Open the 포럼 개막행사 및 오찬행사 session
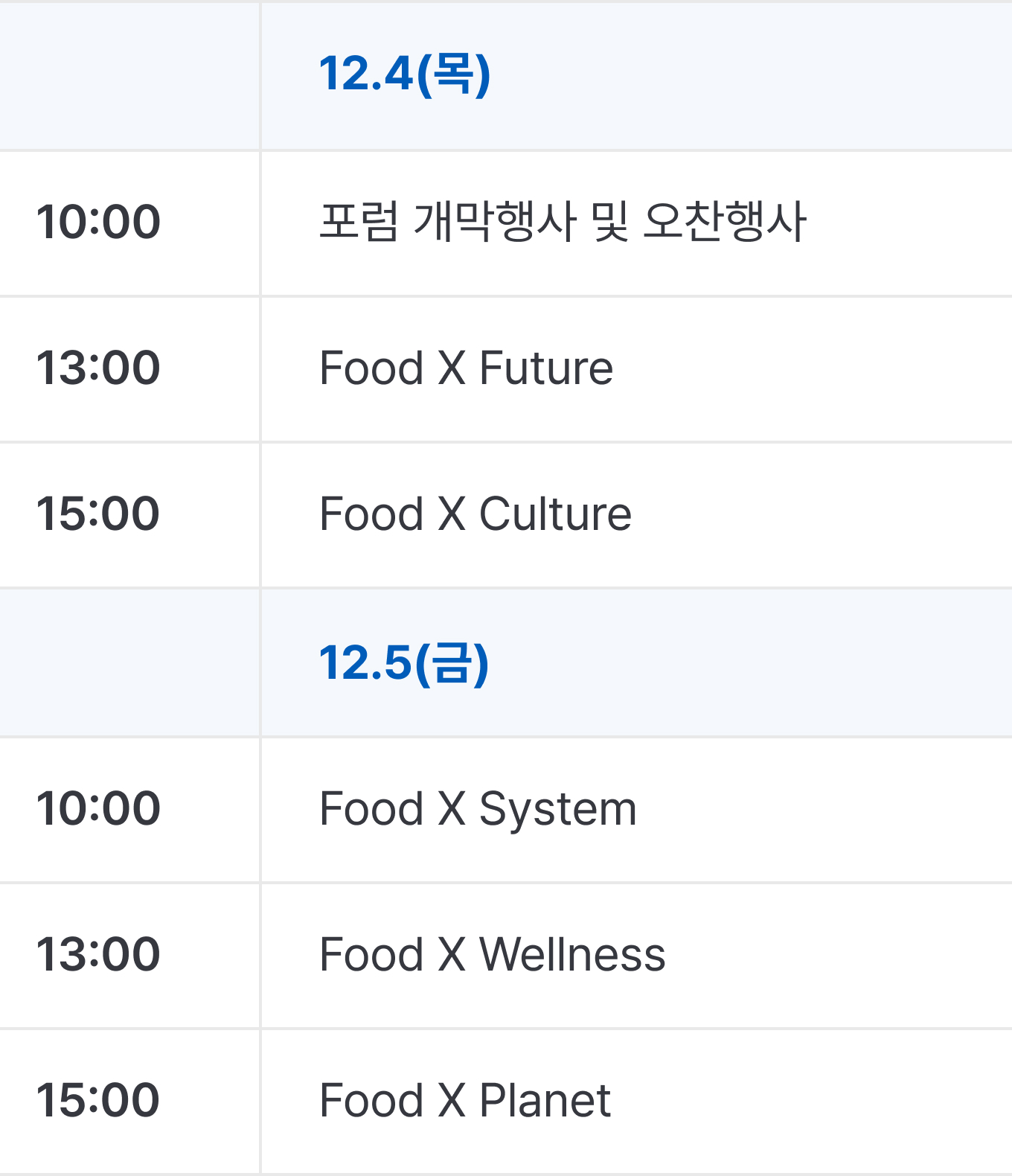The image size is (1012, 1176). click(563, 222)
